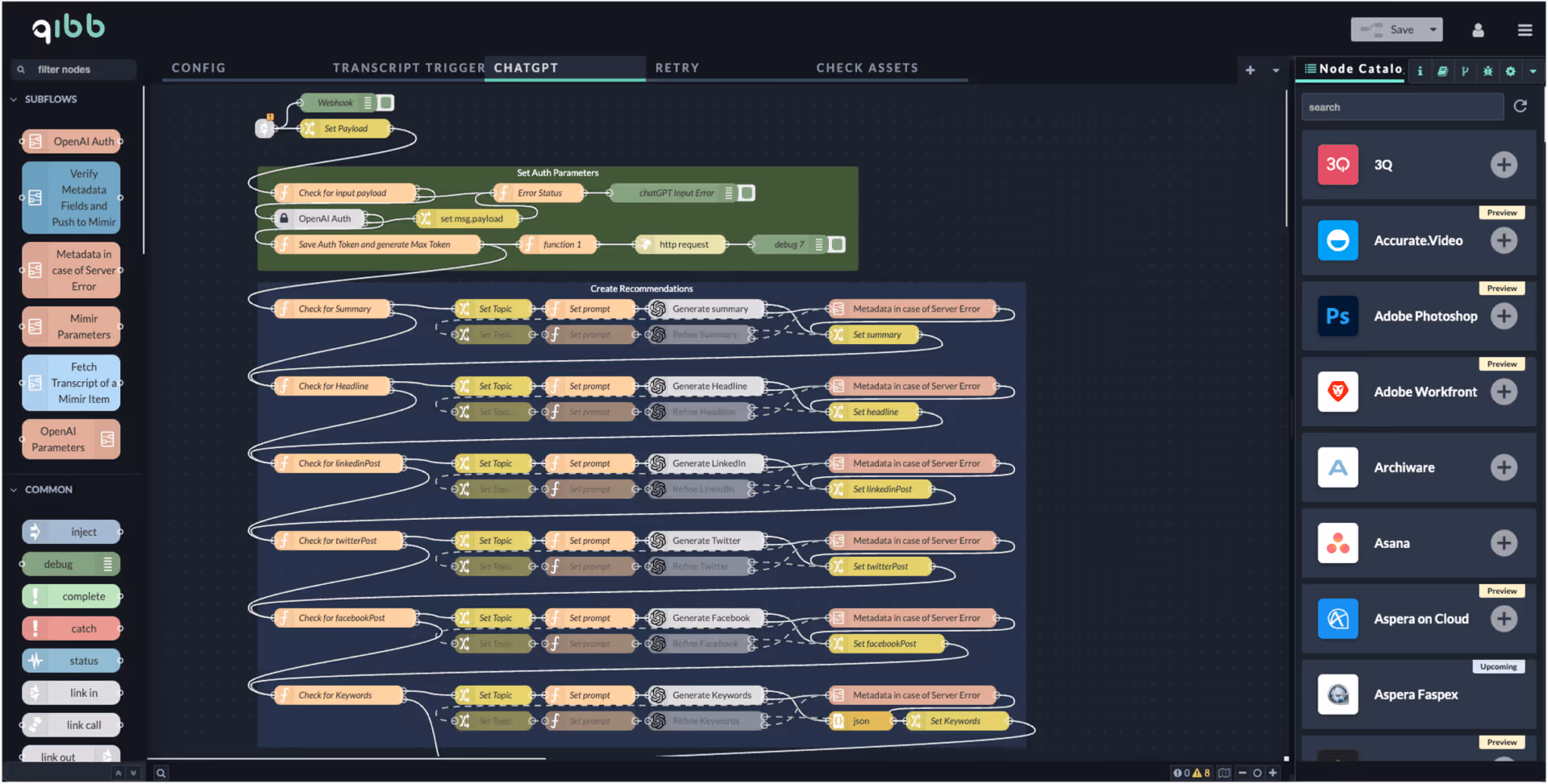Add 3Q node with plus icon
1548x784 pixels.
[x=1504, y=165]
